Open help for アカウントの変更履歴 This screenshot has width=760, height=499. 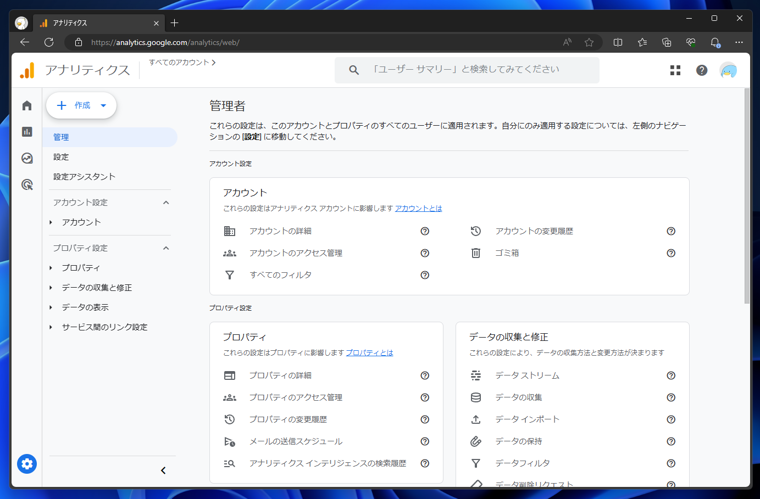671,231
